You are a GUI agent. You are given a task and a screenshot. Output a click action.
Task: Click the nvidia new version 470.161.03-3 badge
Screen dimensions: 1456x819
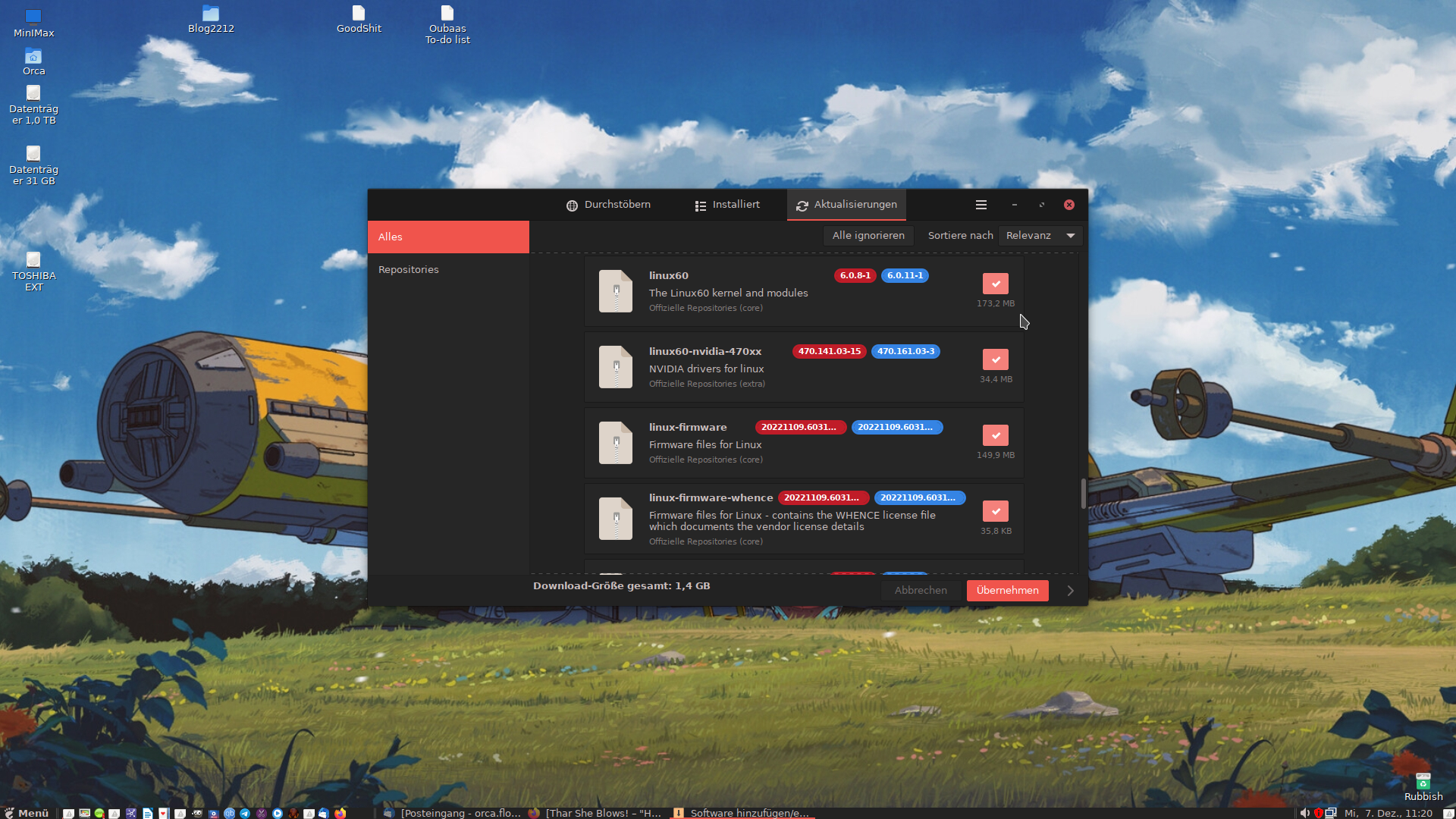905,352
